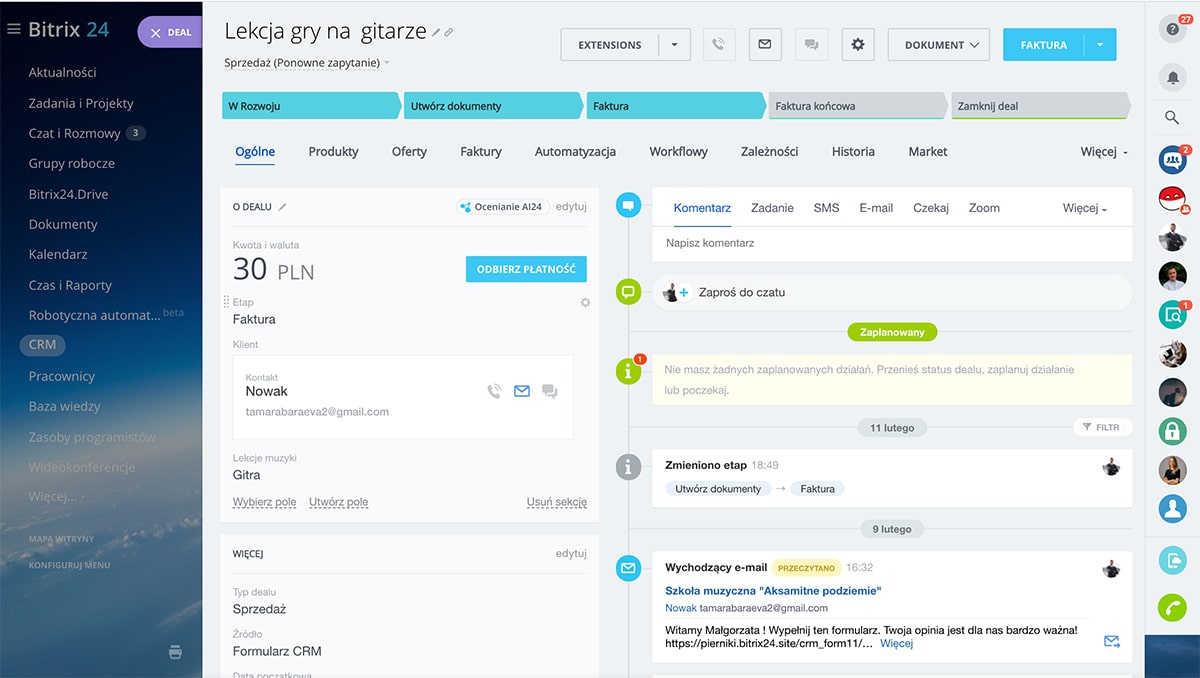Open the notifications bell icon
Image resolution: width=1200 pixels, height=678 pixels.
pyautogui.click(x=1172, y=77)
